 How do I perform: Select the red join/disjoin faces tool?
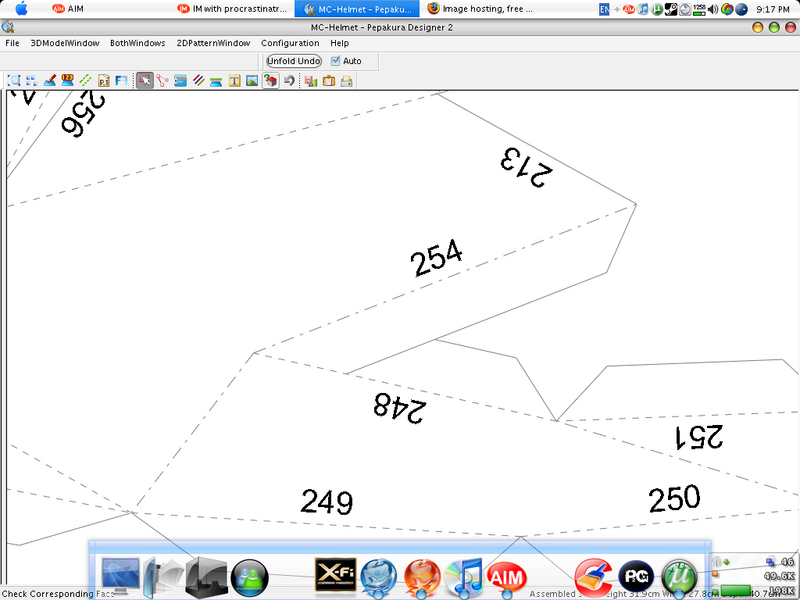pyautogui.click(x=163, y=80)
